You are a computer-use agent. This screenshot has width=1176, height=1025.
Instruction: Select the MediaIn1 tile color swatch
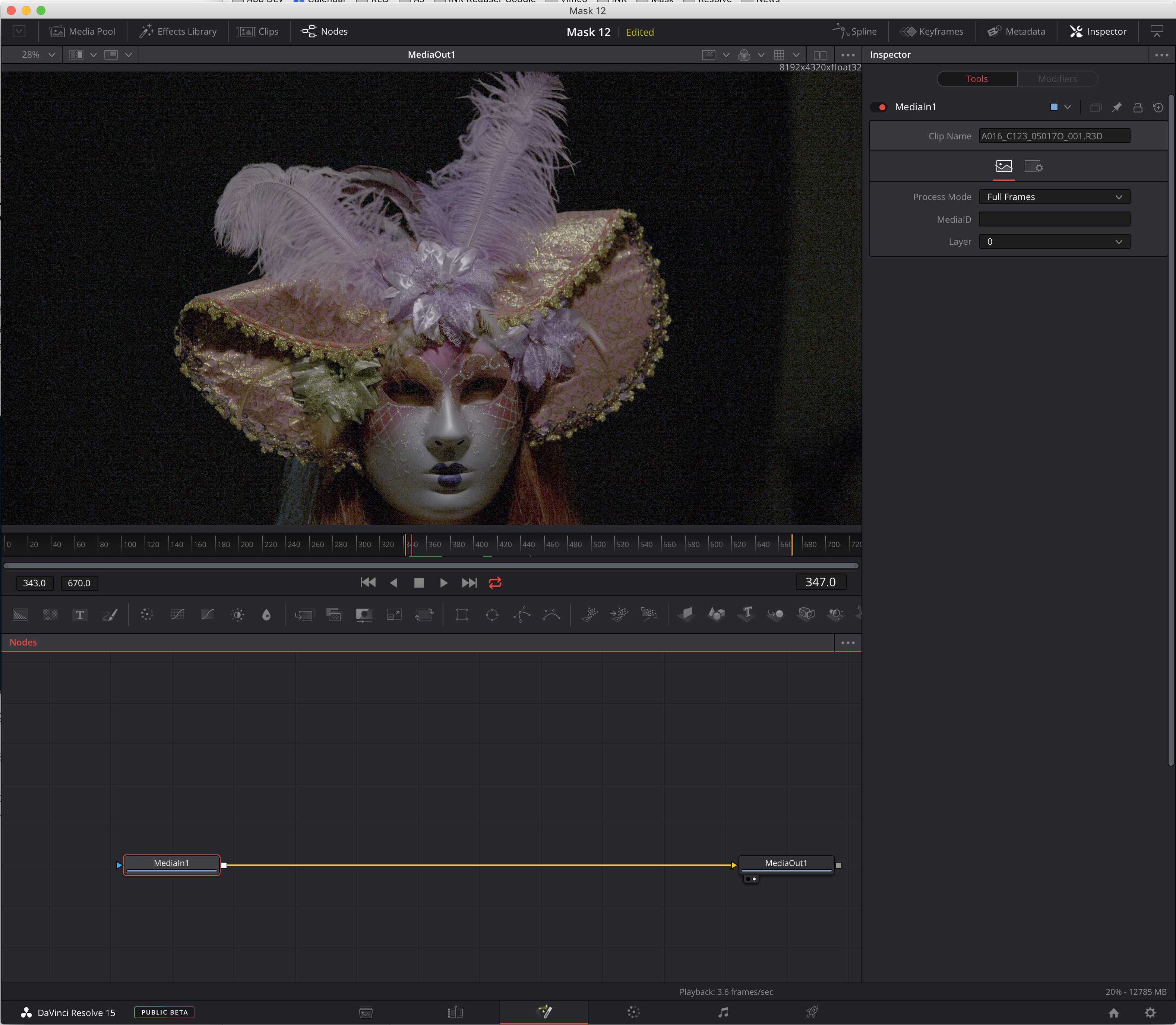[x=1054, y=108]
